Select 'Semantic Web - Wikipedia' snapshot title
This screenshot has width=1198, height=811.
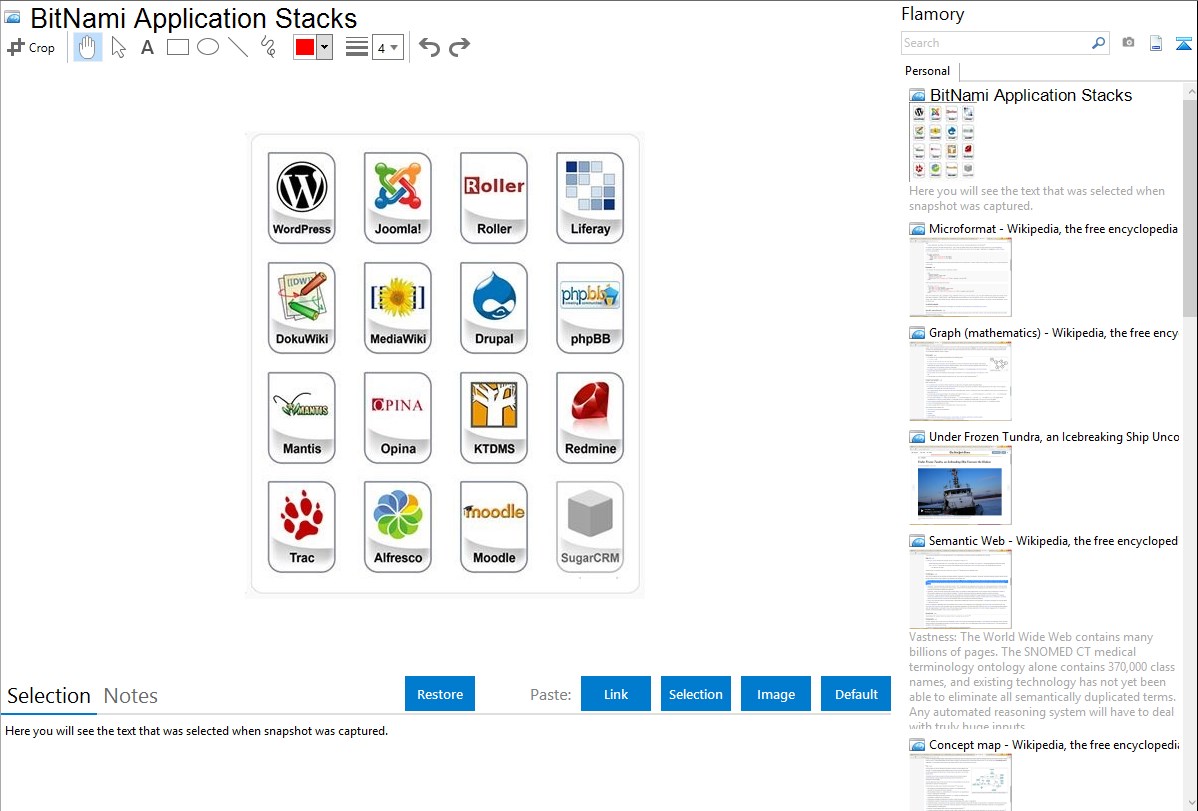pos(1053,540)
